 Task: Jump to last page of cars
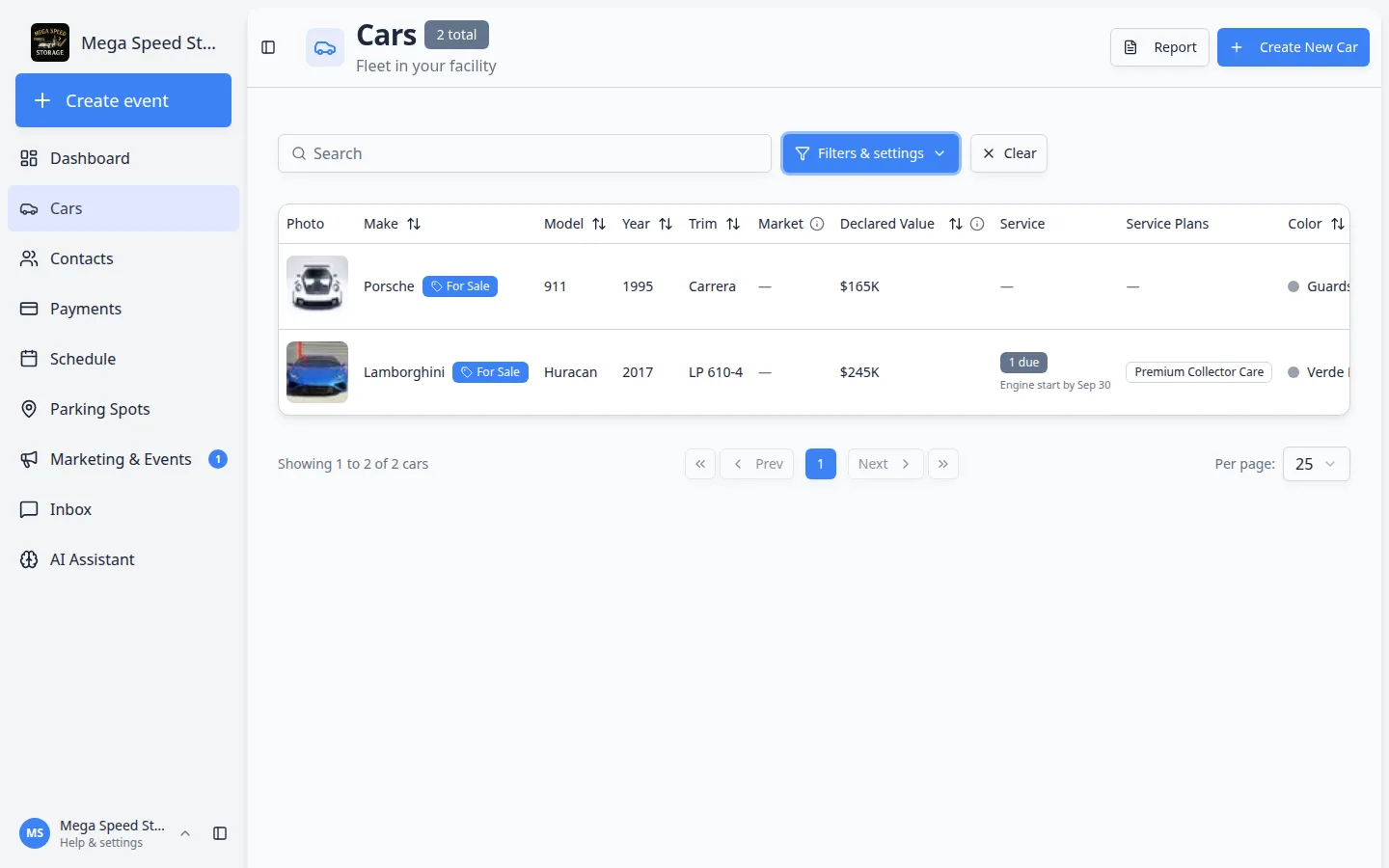point(943,464)
